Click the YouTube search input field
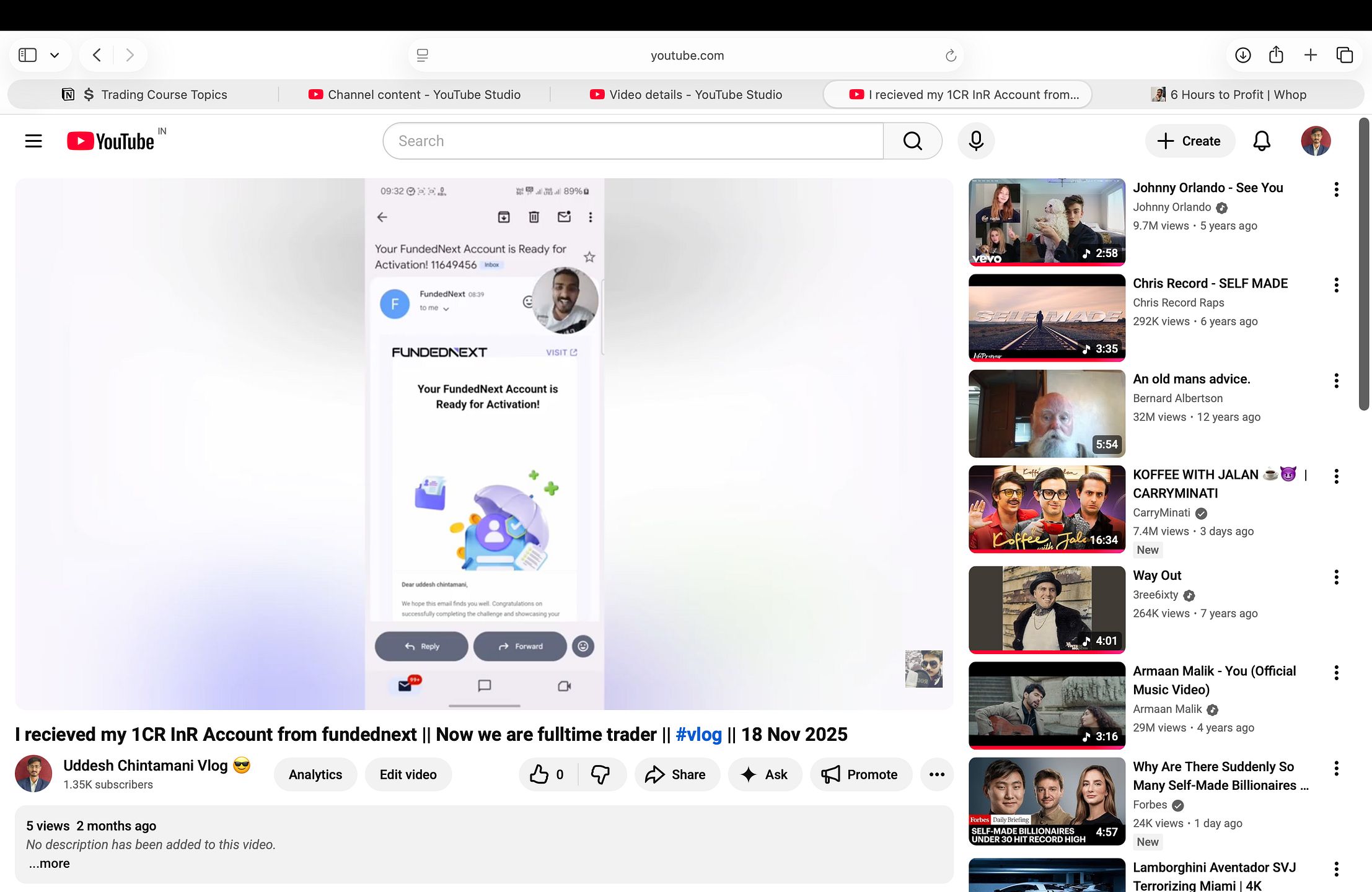 tap(633, 141)
